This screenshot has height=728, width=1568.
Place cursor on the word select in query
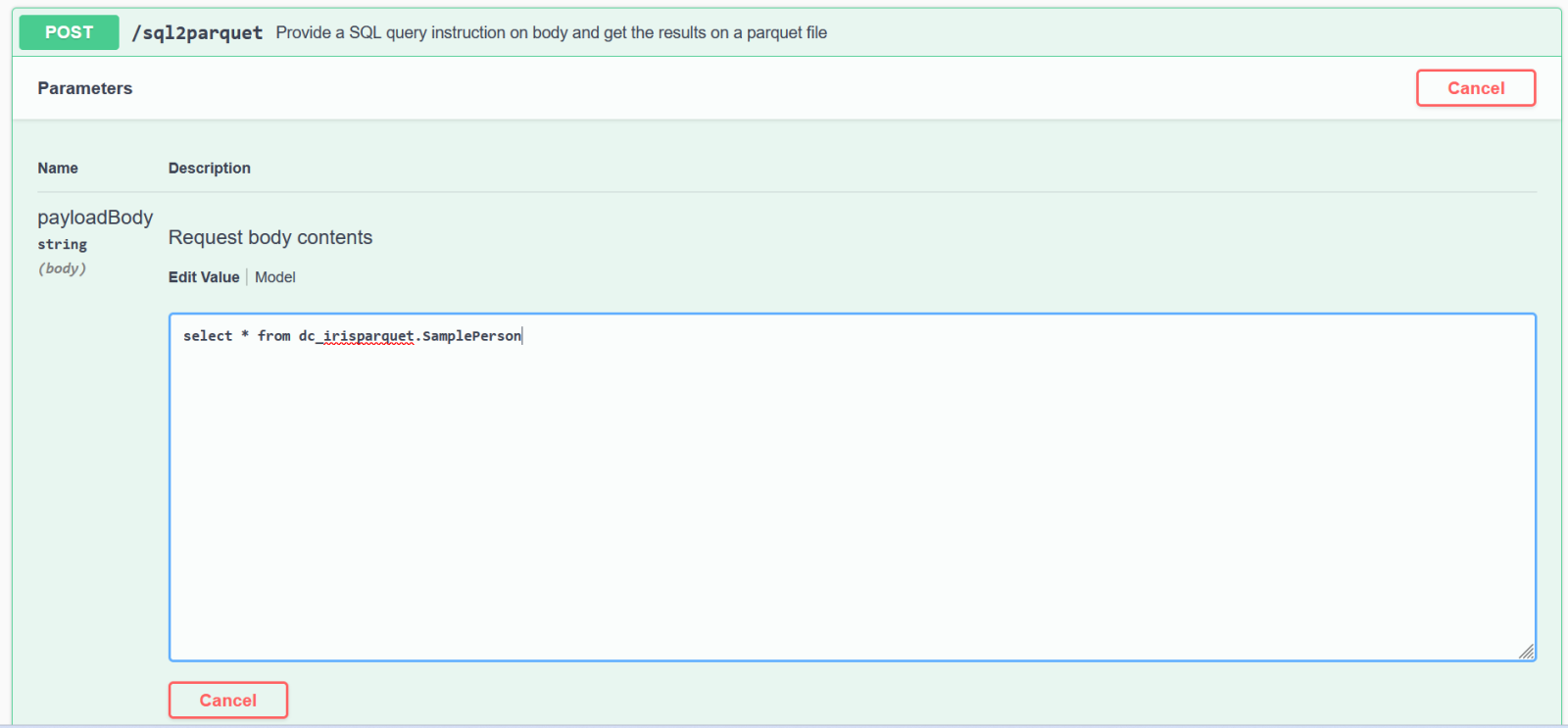point(208,336)
